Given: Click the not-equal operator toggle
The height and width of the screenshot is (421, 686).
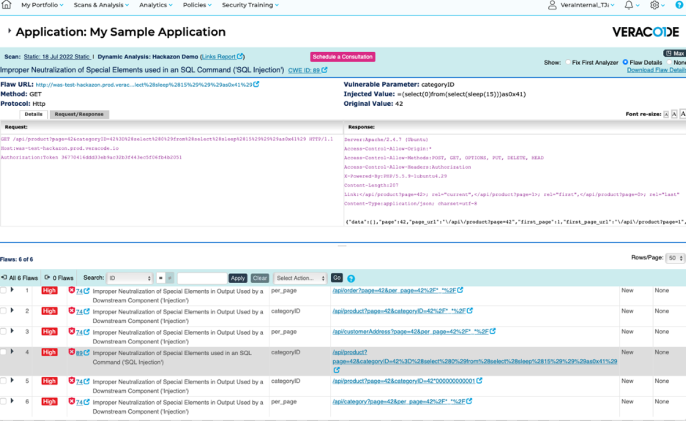Looking at the screenshot, I should [170, 278].
